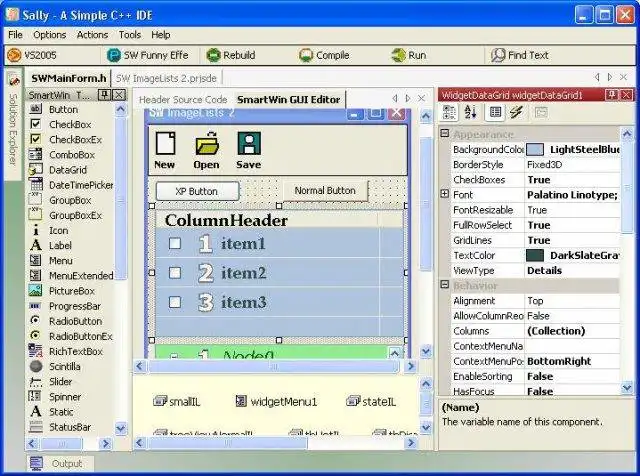Sort properties alphabetically with A-Z icon

click(x=471, y=112)
